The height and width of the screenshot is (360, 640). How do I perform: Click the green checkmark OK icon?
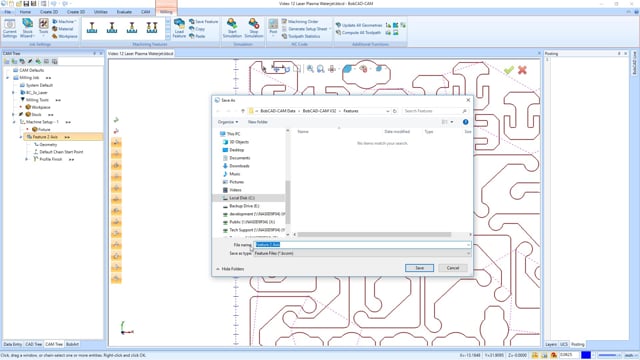pyautogui.click(x=509, y=70)
